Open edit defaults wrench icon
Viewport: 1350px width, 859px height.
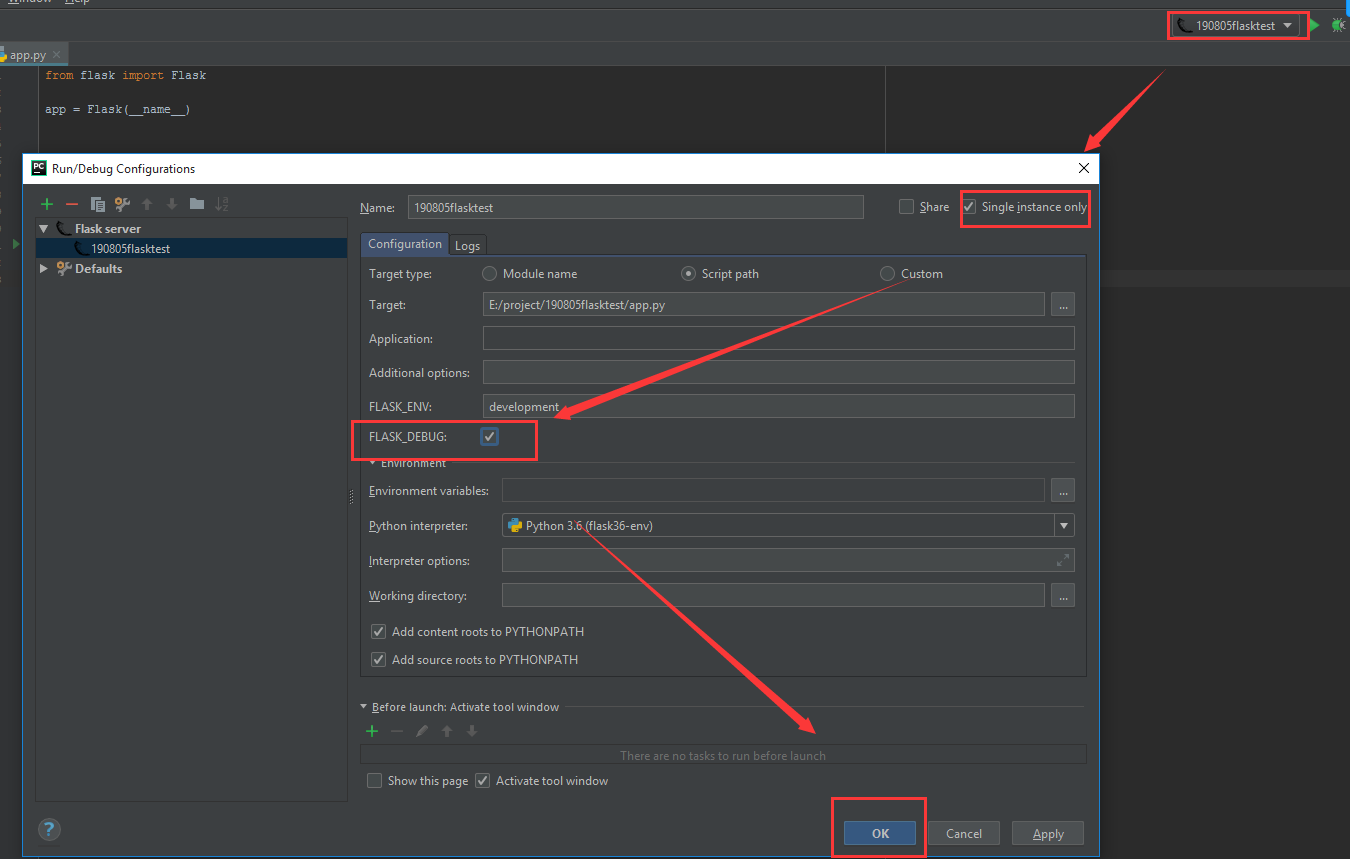(122, 204)
